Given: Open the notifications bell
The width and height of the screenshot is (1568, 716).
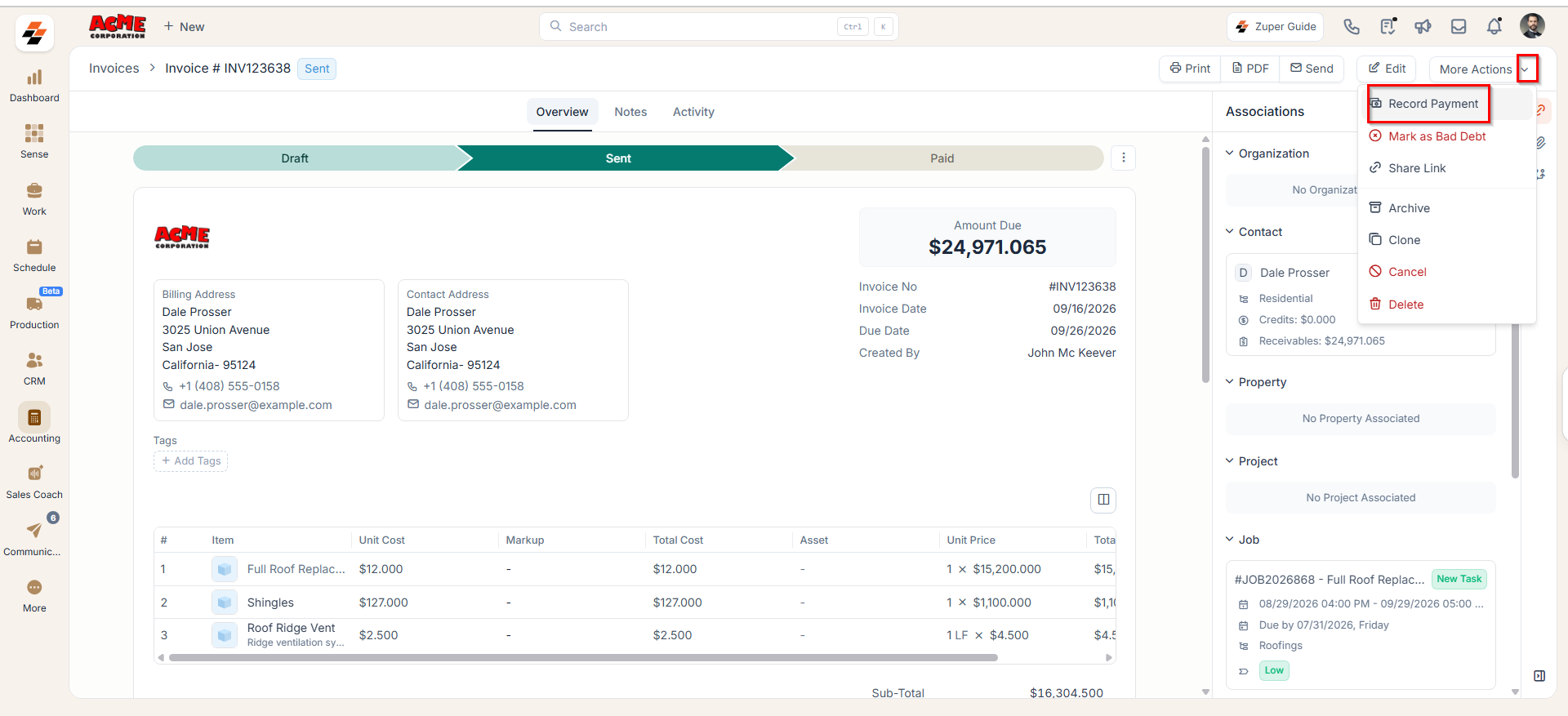Looking at the screenshot, I should point(1494,27).
